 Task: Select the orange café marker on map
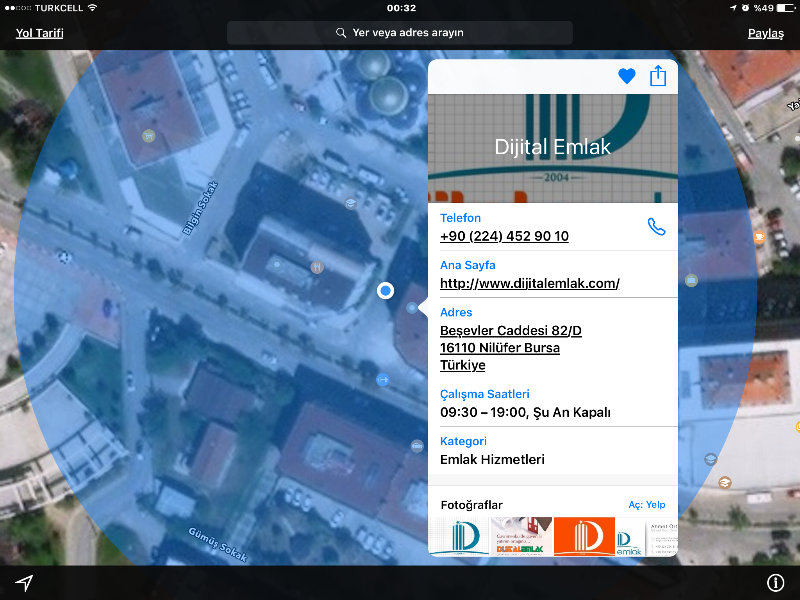(x=759, y=237)
